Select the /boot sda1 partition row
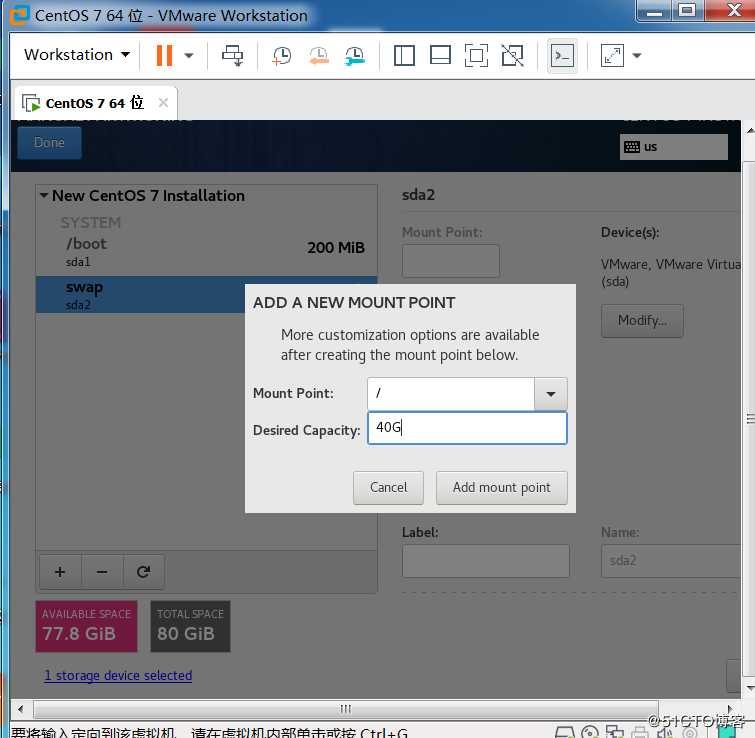 [207, 252]
